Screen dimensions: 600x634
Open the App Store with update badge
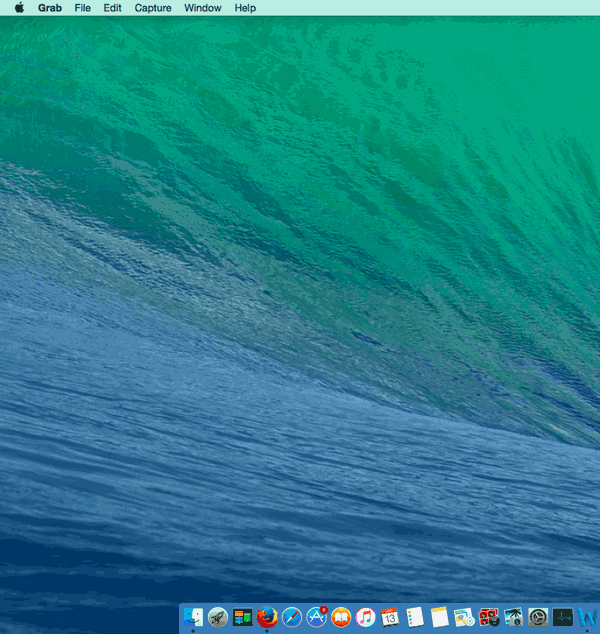point(317,617)
